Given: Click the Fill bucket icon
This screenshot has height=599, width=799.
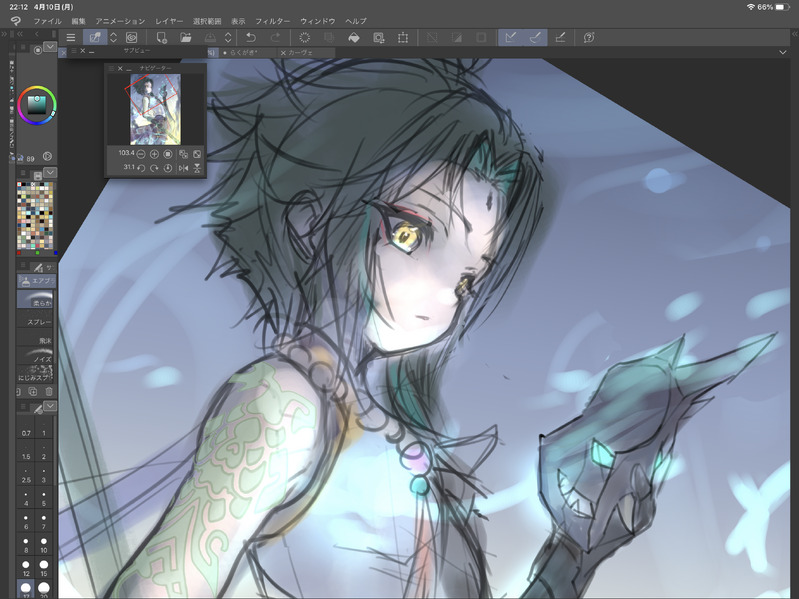Looking at the screenshot, I should point(354,37).
